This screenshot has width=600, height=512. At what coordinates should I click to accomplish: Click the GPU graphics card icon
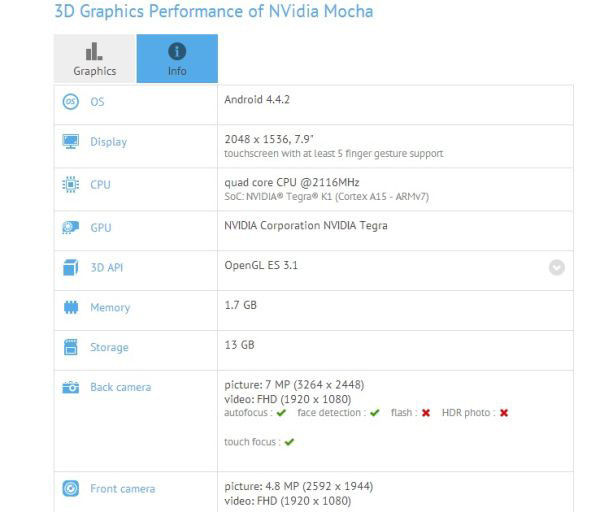pos(71,228)
